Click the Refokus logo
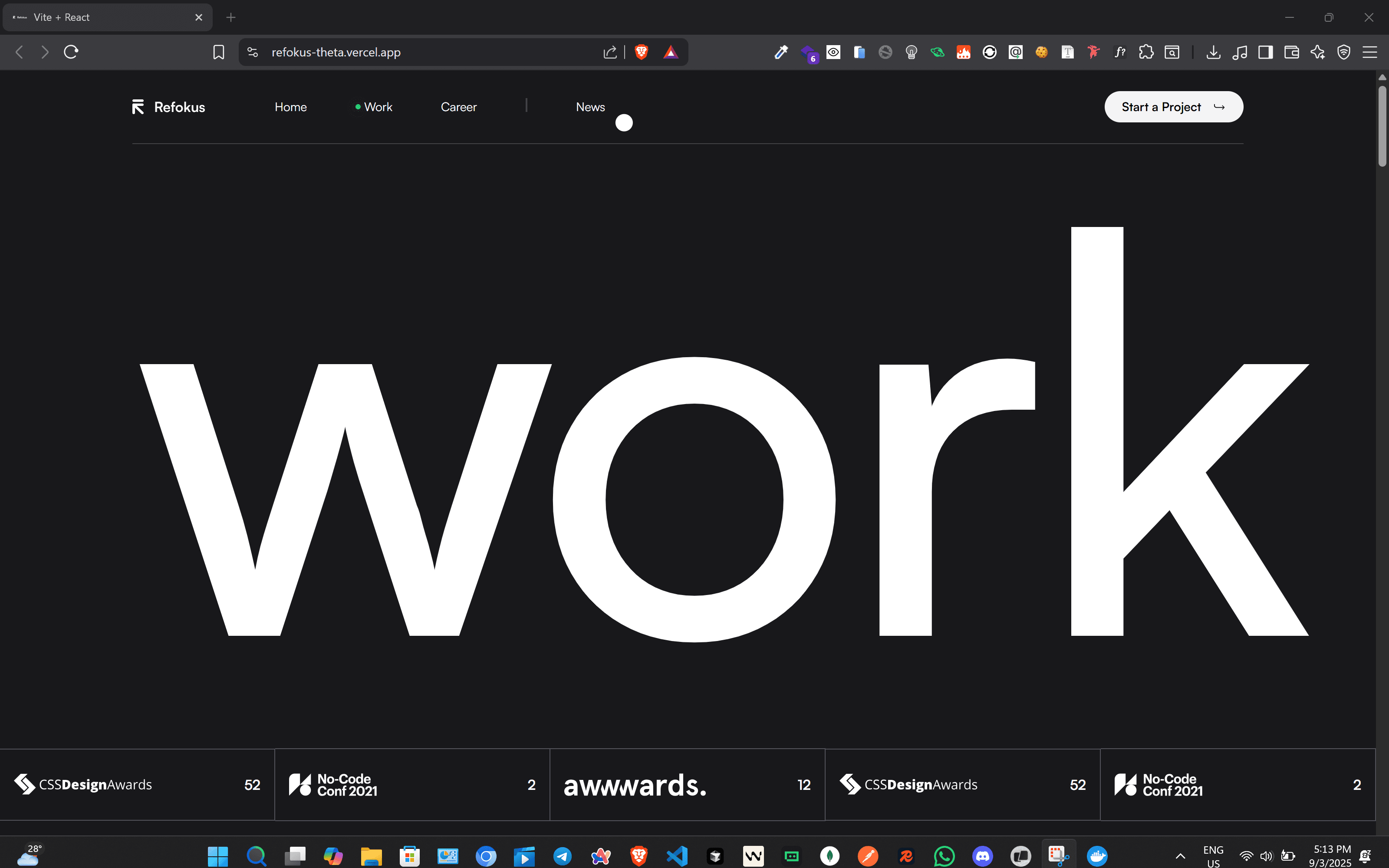 (x=168, y=107)
